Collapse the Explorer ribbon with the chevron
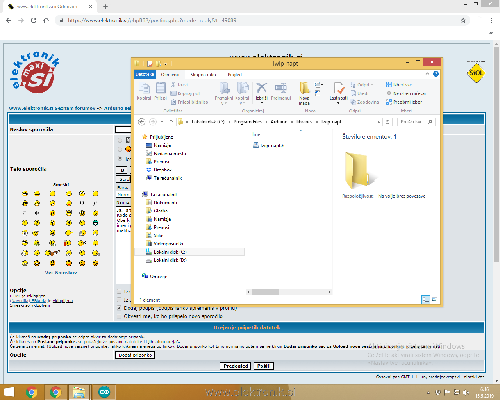This screenshot has width=500, height=400. point(428,74)
